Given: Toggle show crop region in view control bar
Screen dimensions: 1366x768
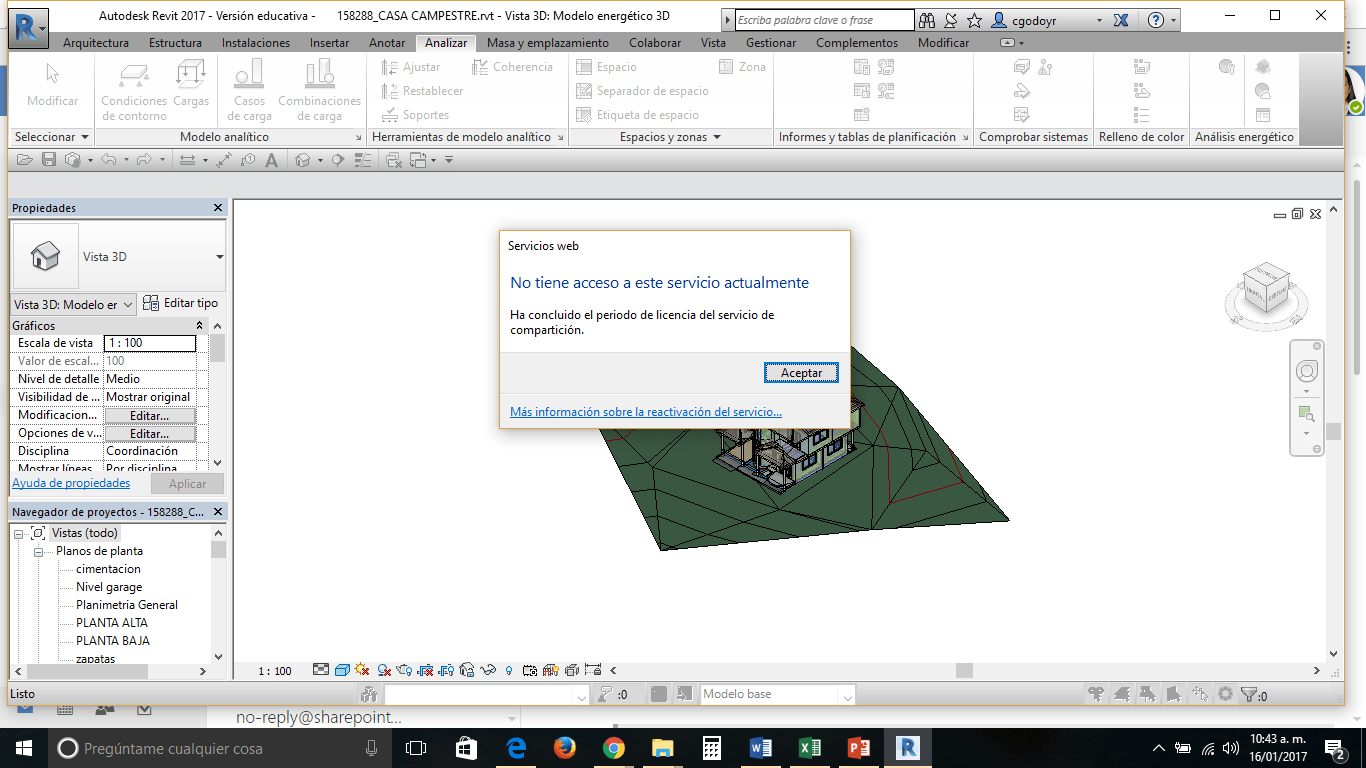Looking at the screenshot, I should click(447, 670).
